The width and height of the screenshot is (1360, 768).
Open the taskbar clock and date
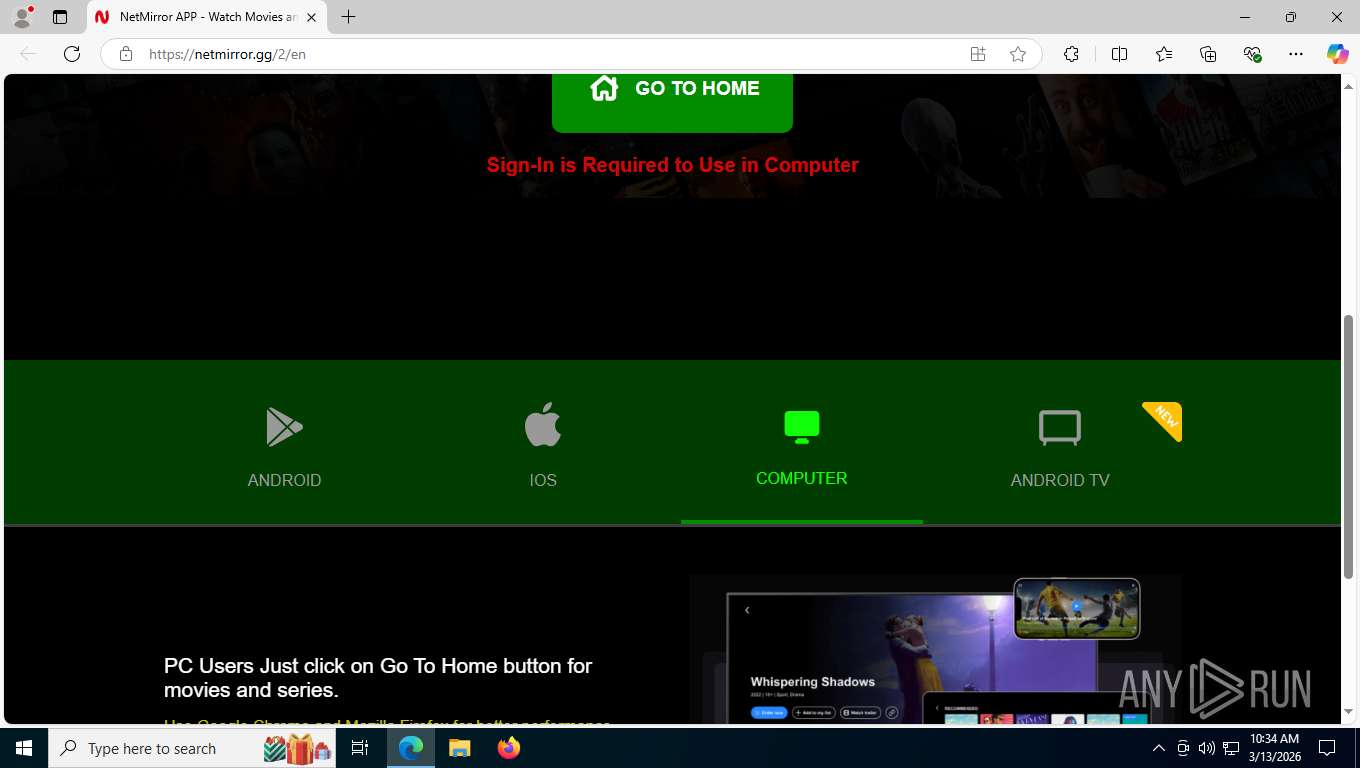[1274, 748]
